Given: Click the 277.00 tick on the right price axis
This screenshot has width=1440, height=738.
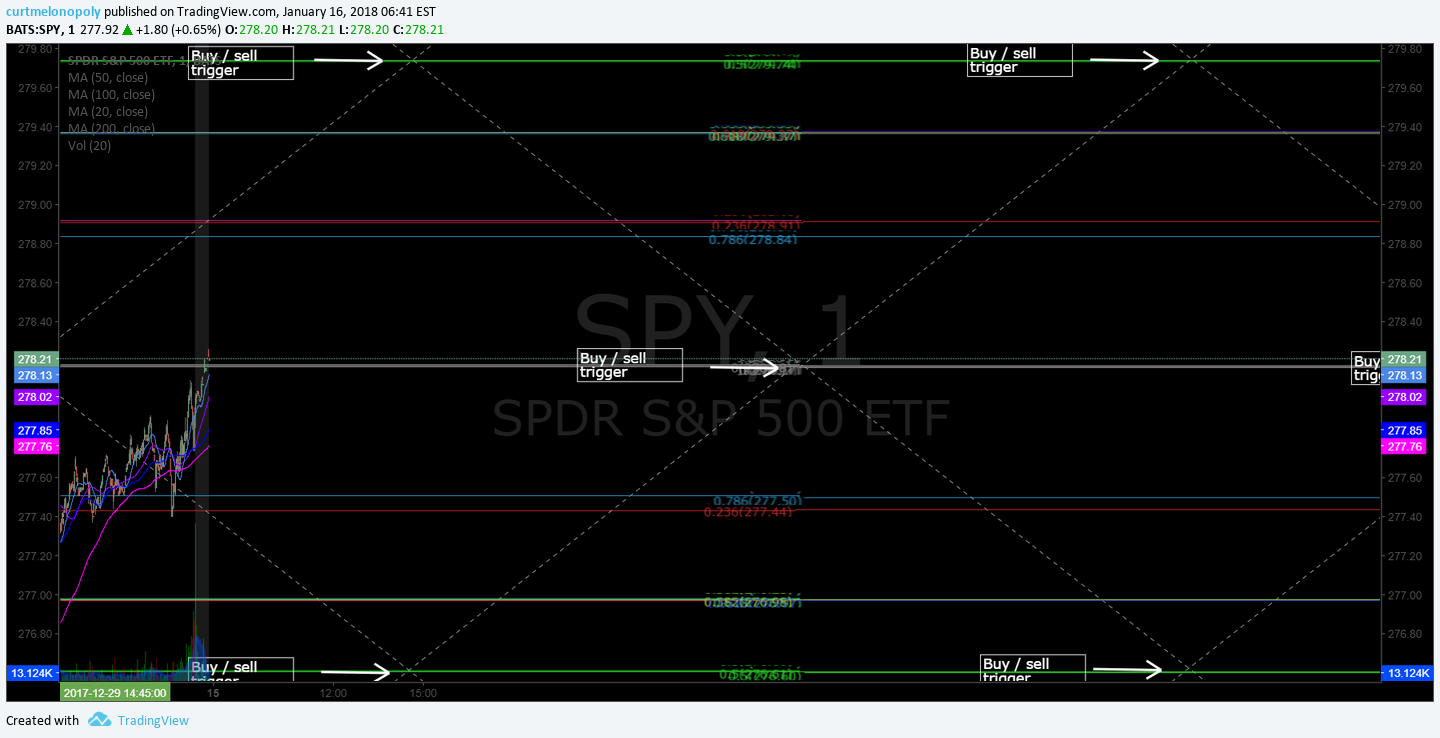Looking at the screenshot, I should (1405, 595).
